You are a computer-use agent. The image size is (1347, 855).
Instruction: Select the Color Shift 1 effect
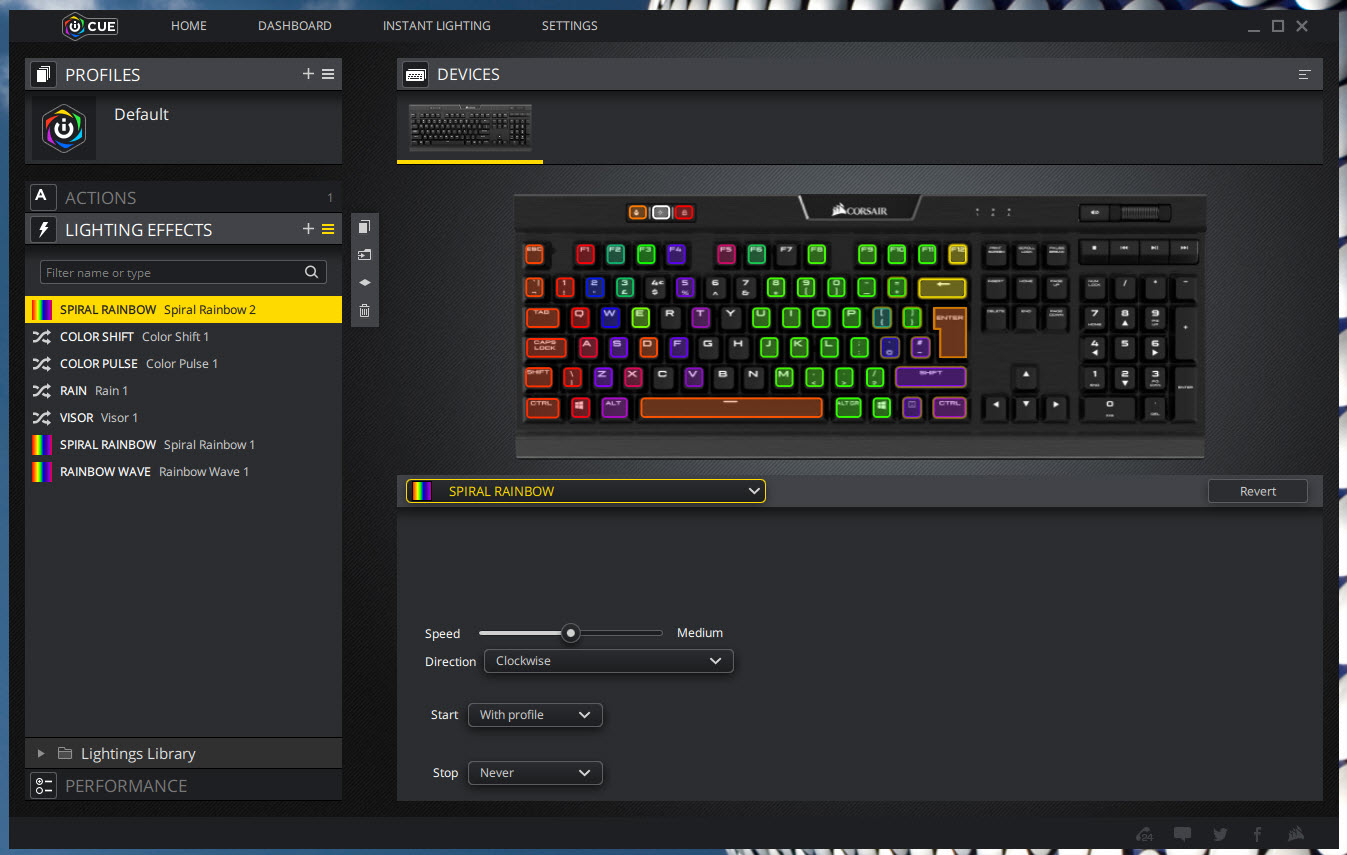point(184,337)
